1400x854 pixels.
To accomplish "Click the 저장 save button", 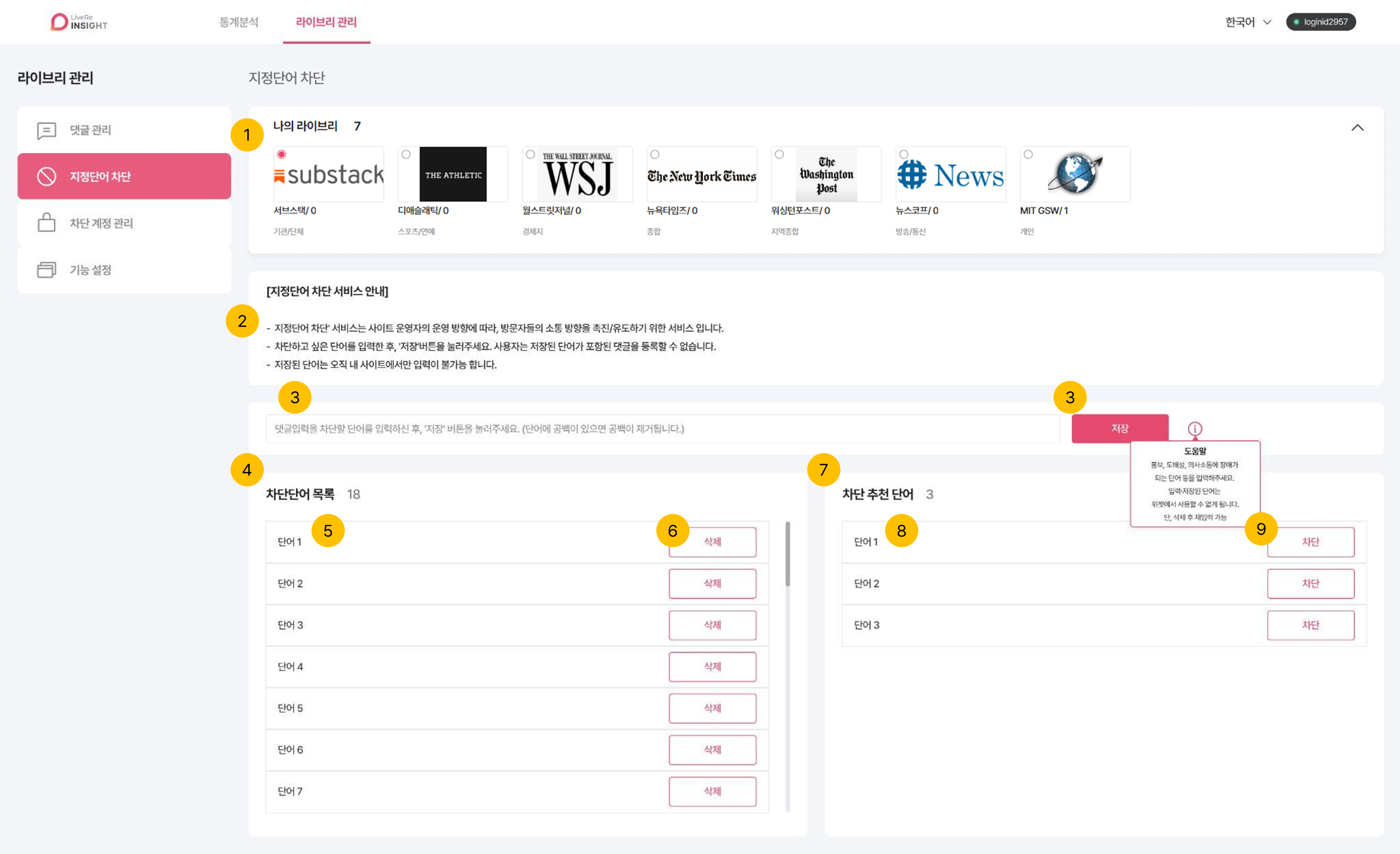I will (1119, 429).
